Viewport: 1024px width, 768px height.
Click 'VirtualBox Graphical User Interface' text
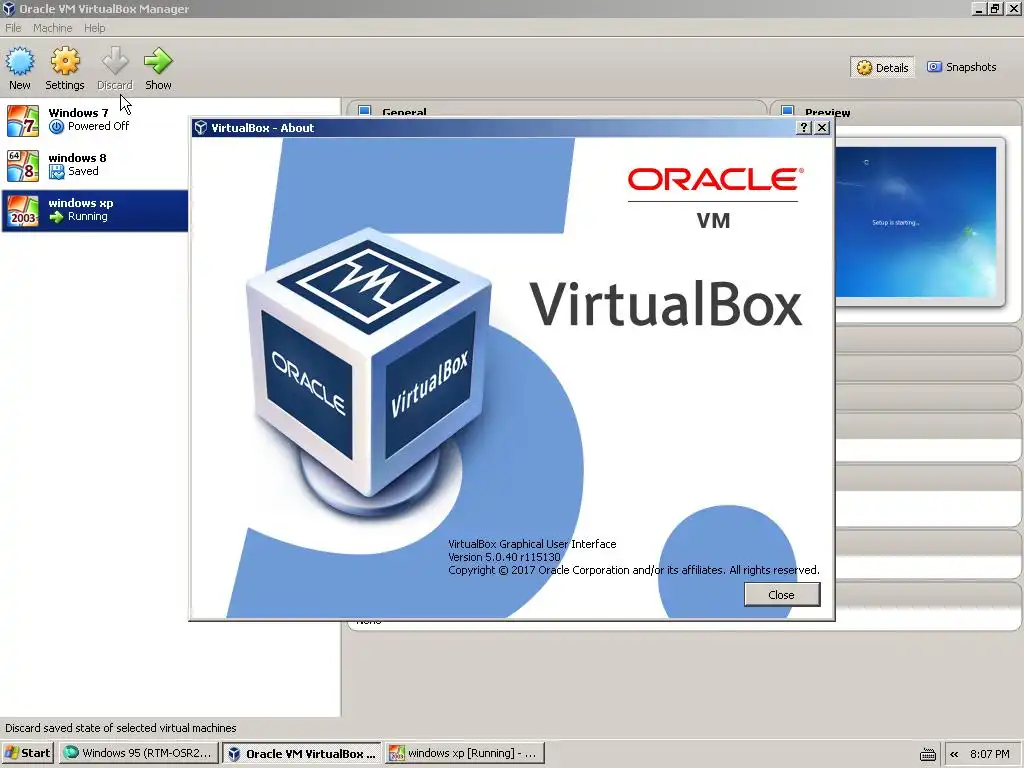532,544
